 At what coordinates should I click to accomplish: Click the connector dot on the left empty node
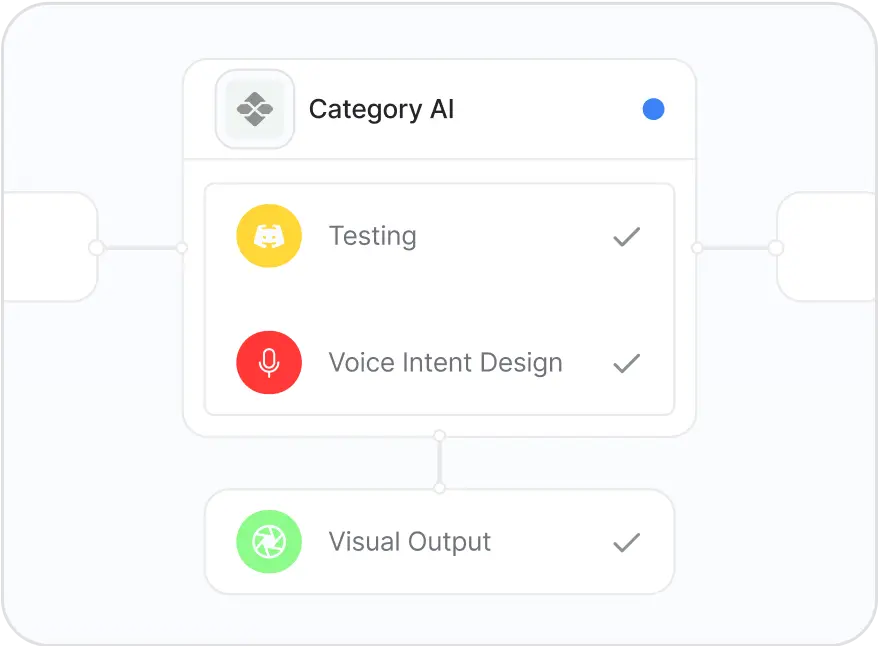click(96, 247)
